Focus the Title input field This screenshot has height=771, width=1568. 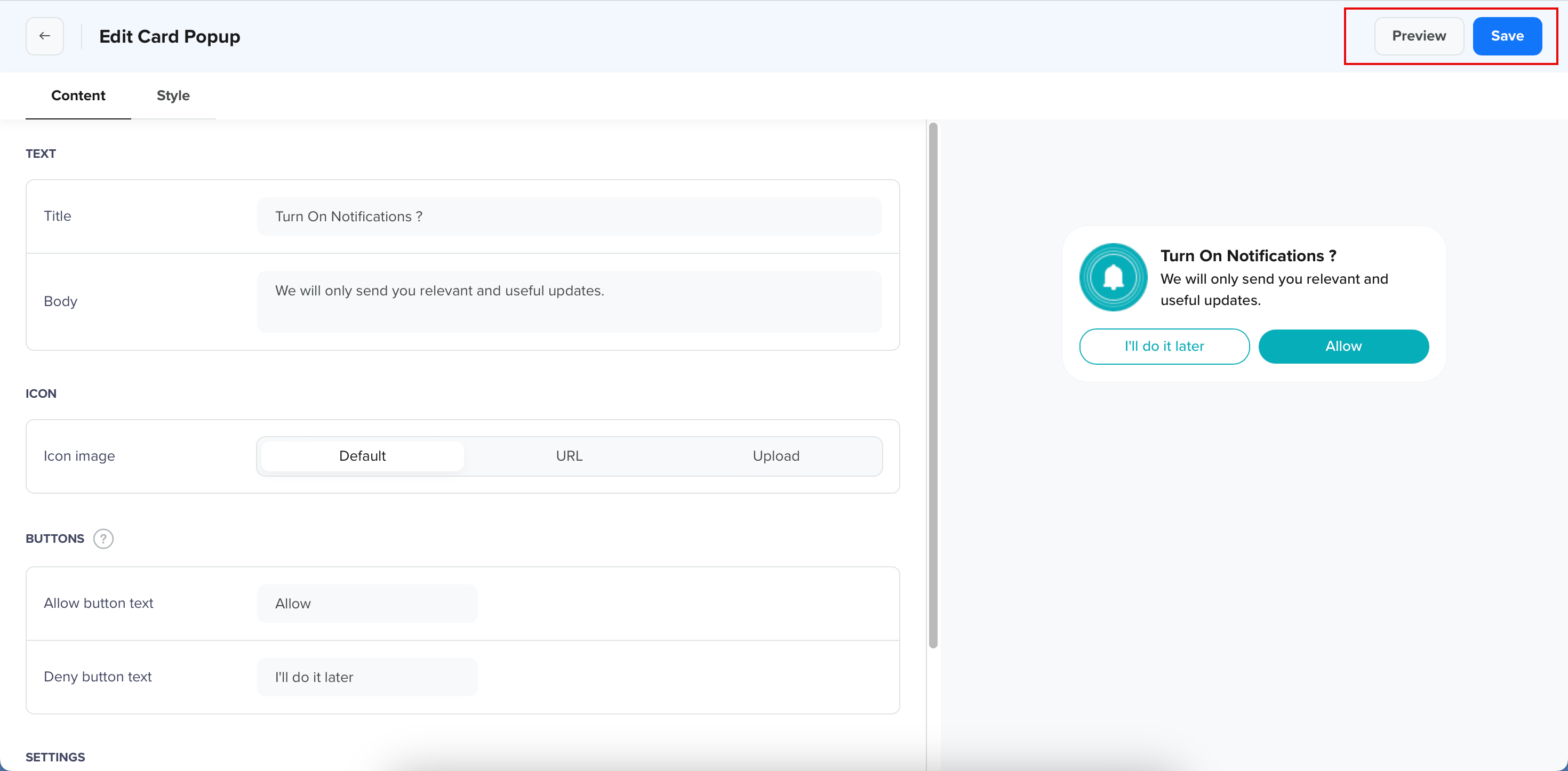(x=569, y=216)
